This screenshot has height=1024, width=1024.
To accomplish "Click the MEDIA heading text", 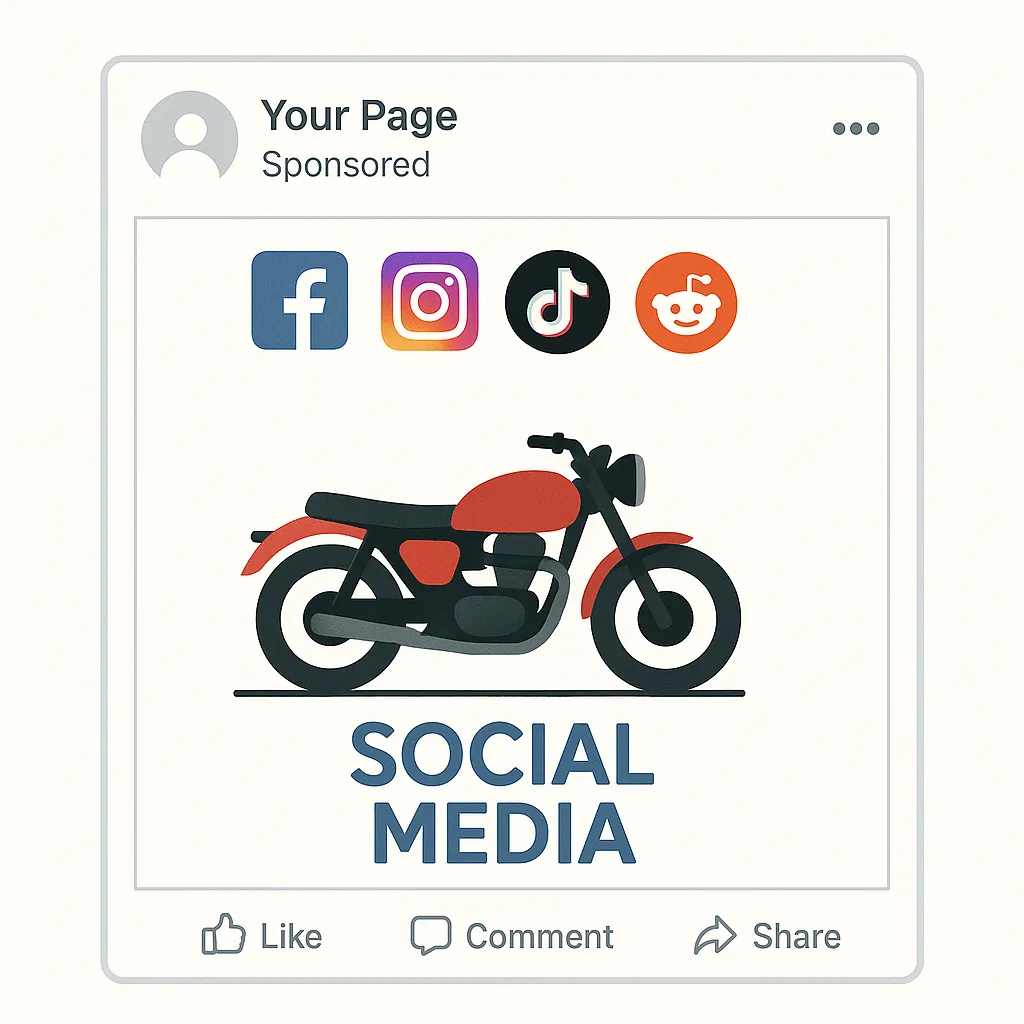I will (504, 833).
